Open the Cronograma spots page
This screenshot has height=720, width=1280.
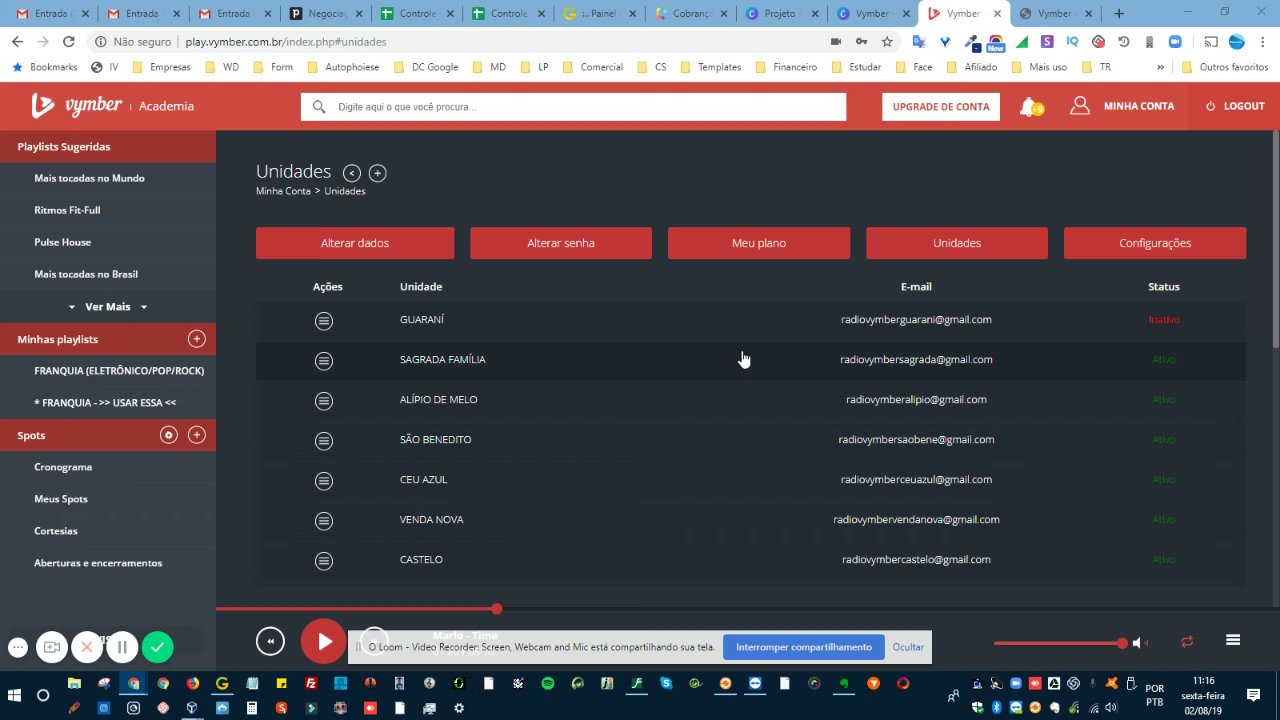point(63,467)
